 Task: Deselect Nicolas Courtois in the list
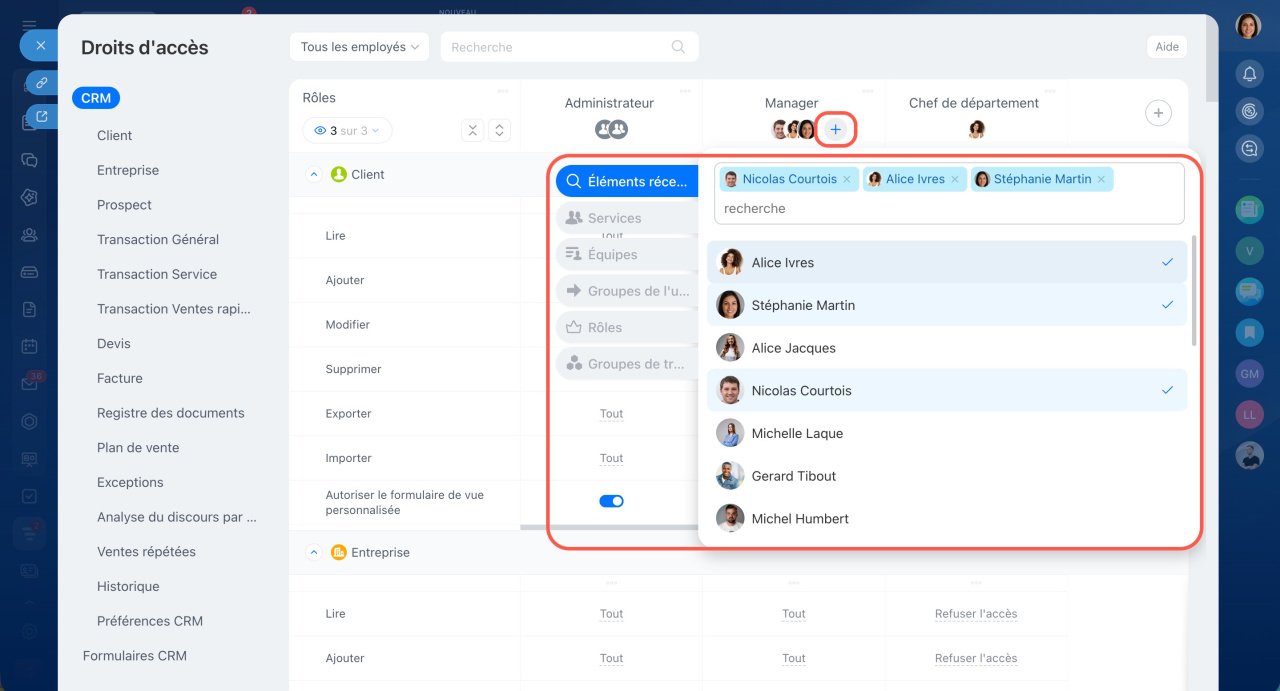pos(947,391)
